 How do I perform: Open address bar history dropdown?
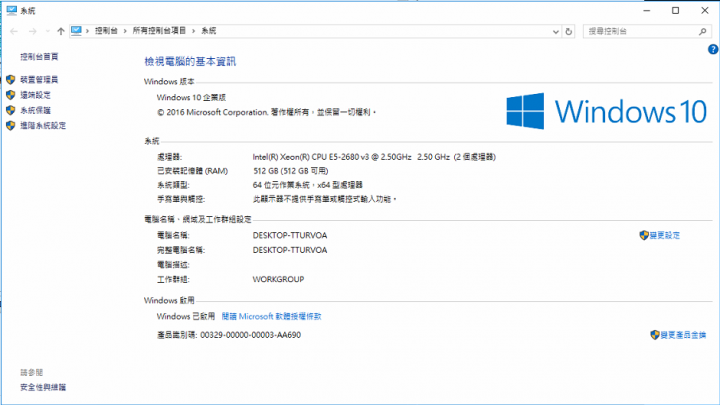[x=556, y=31]
